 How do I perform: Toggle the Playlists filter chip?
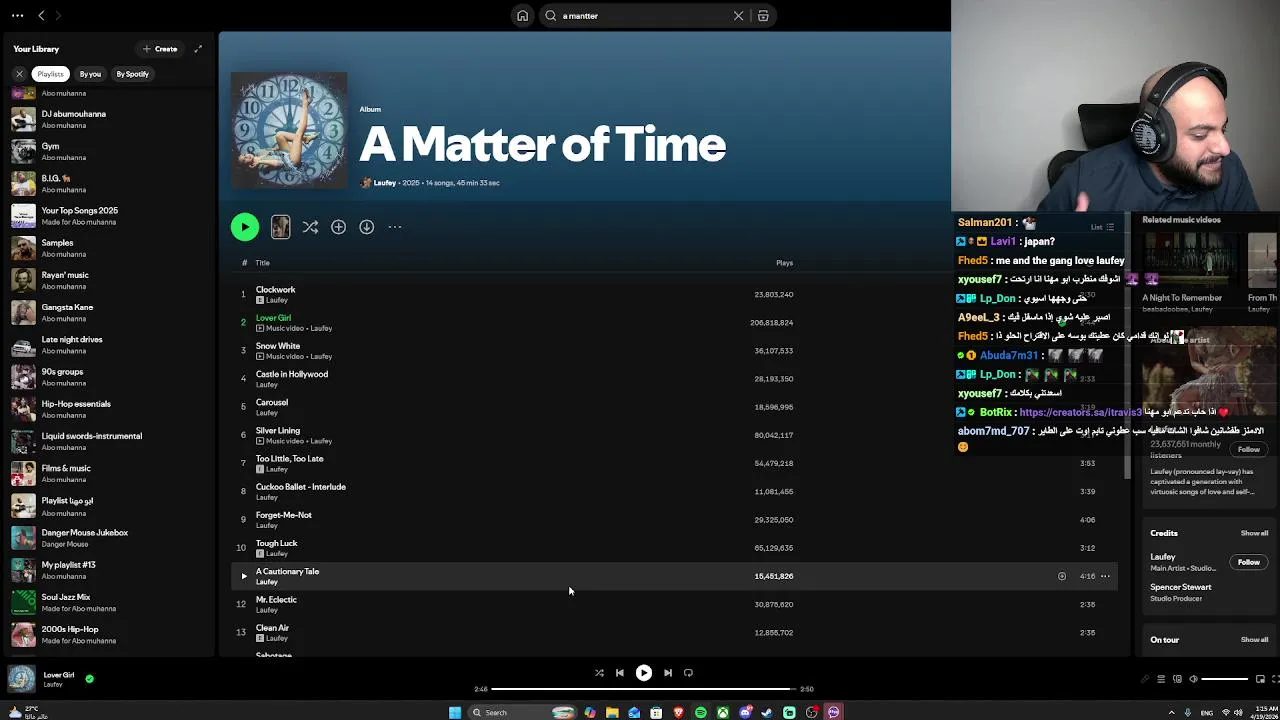pos(50,74)
